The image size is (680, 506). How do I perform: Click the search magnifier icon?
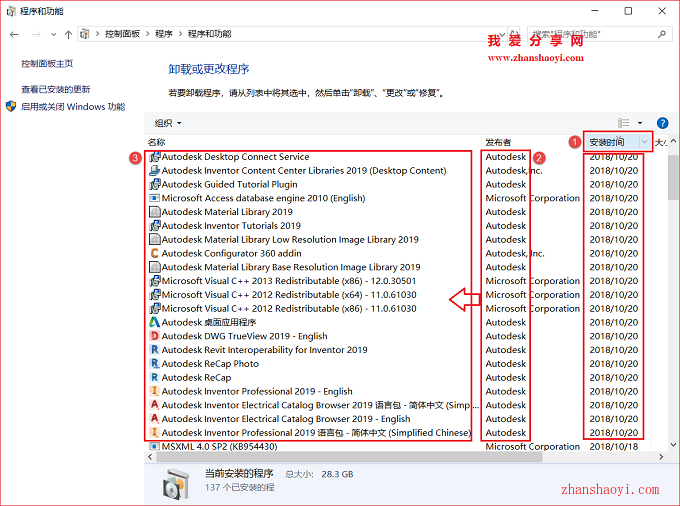(661, 34)
